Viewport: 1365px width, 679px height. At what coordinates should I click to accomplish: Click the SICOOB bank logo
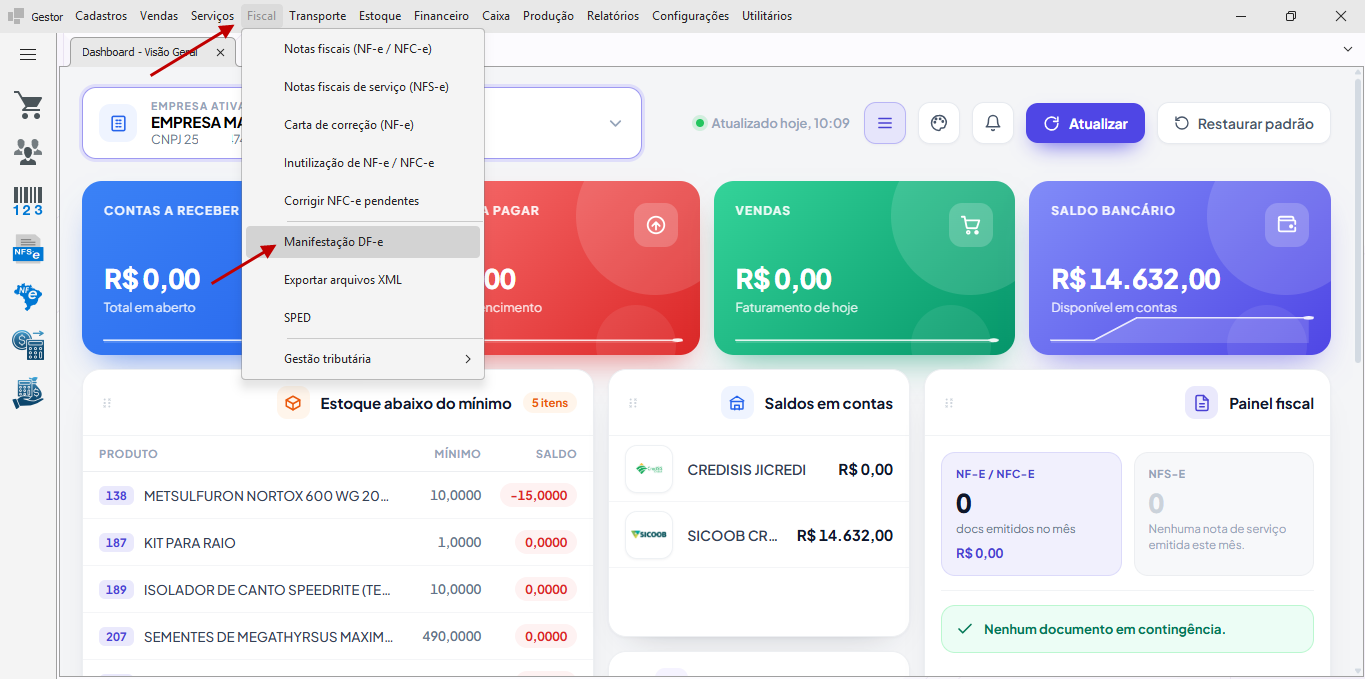649,535
